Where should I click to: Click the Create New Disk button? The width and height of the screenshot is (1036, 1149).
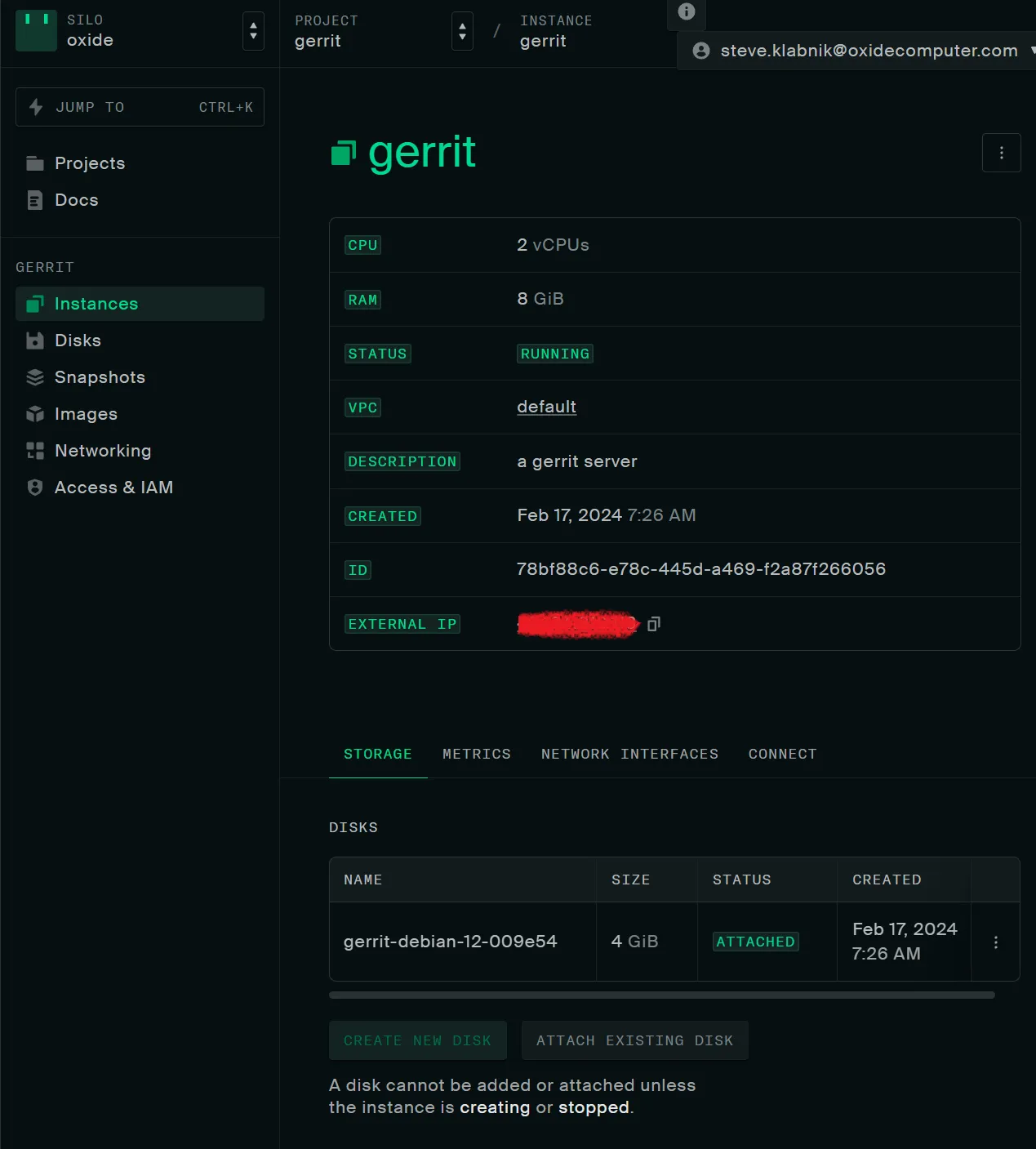[418, 1040]
